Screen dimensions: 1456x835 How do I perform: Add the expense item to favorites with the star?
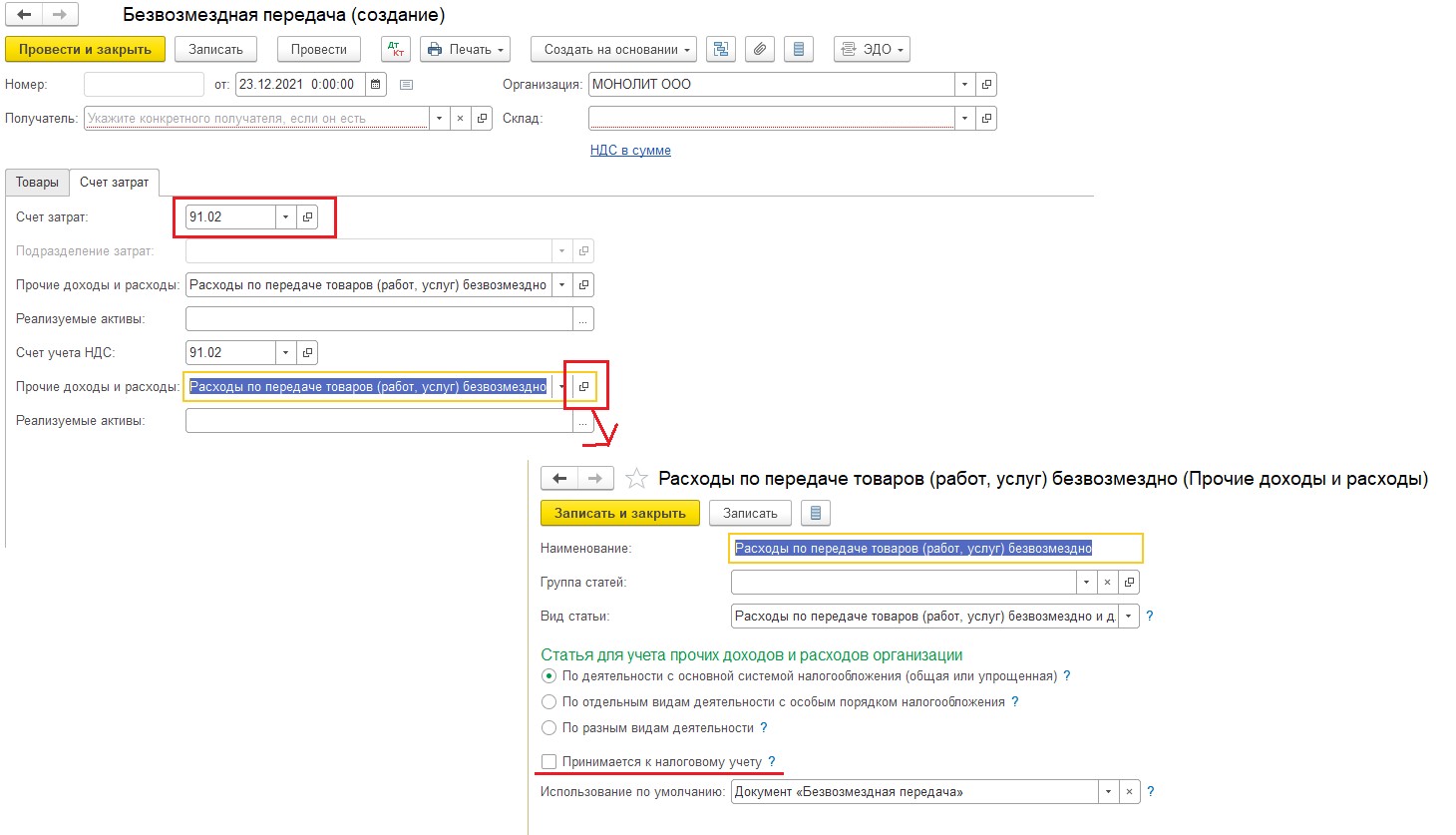click(x=635, y=479)
